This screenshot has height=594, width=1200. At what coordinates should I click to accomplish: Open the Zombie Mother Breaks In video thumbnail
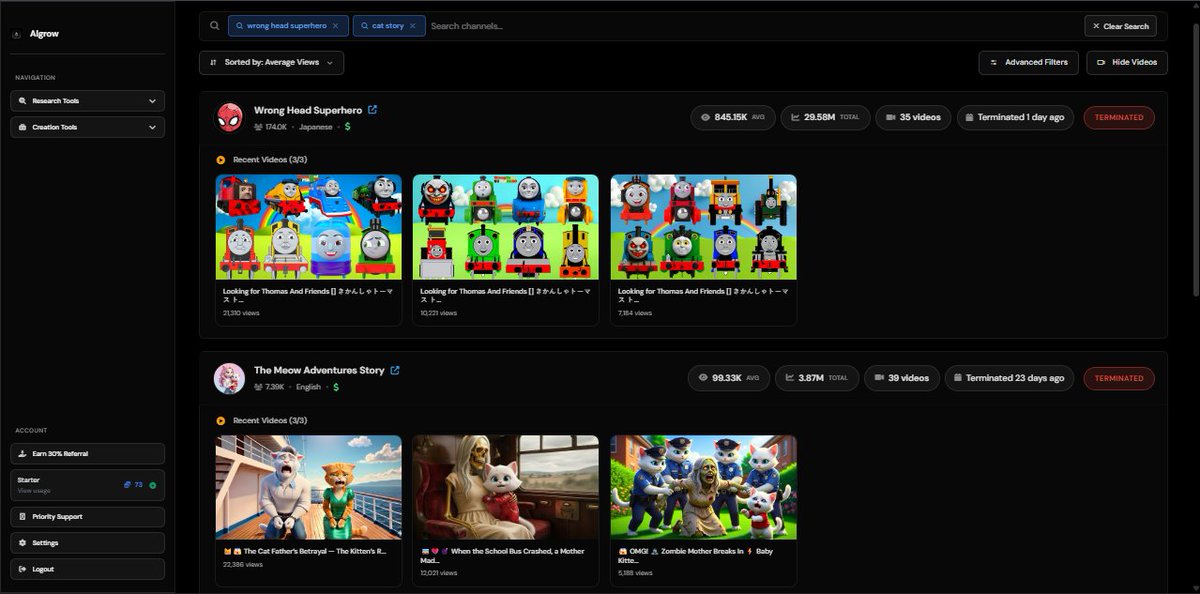(704, 487)
